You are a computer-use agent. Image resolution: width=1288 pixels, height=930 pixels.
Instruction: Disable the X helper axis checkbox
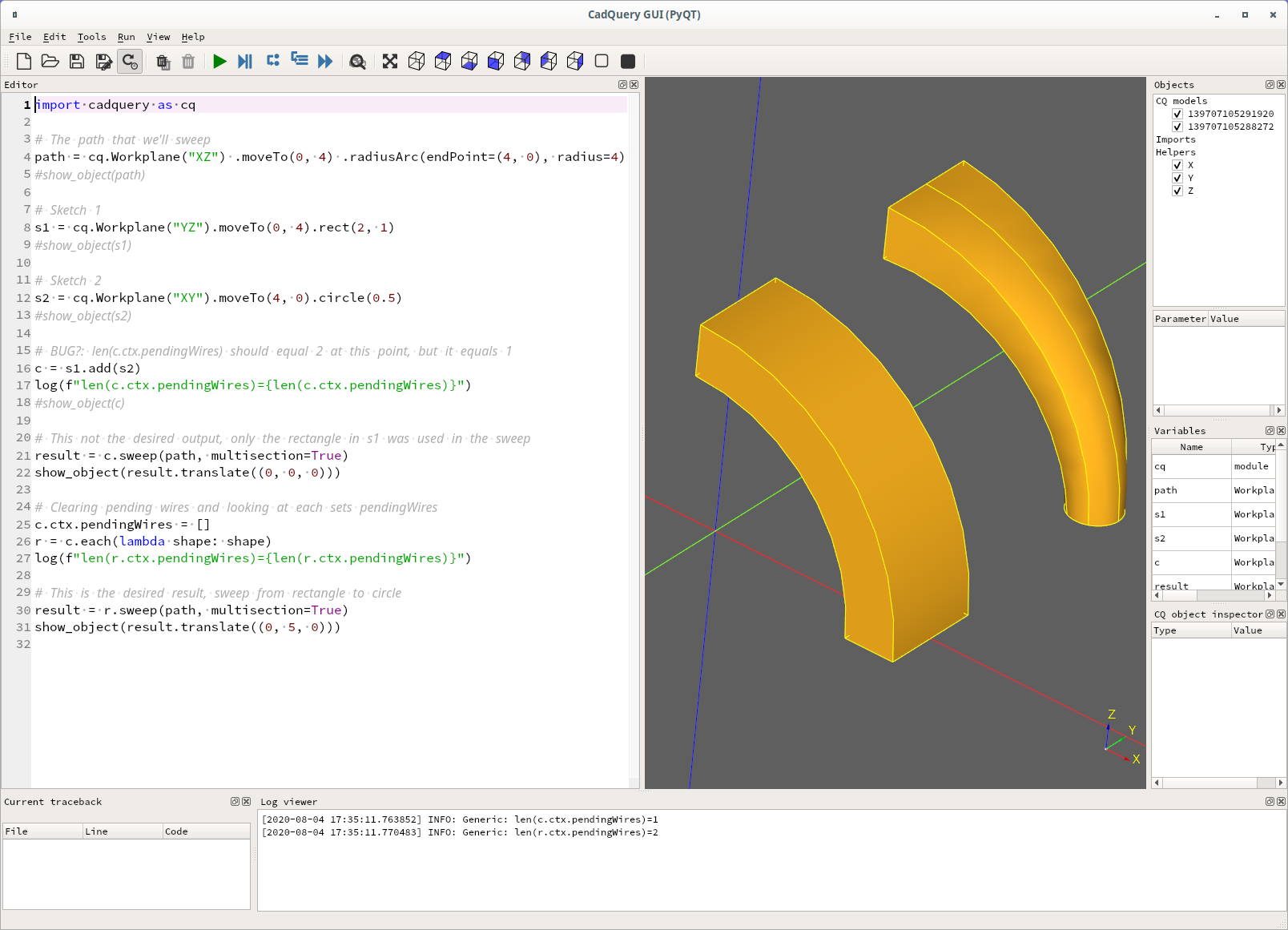tap(1177, 166)
